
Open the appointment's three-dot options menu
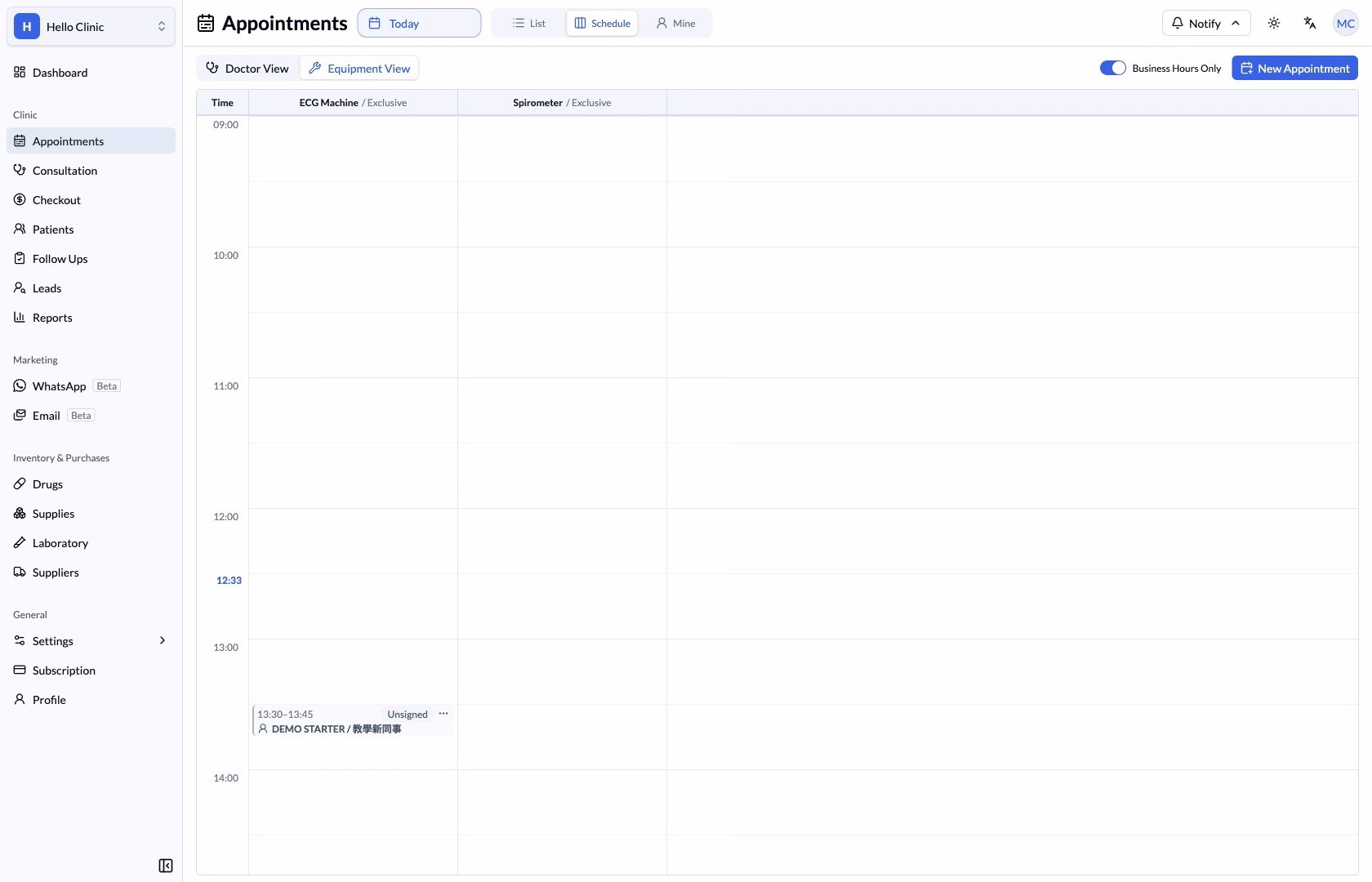(x=443, y=714)
